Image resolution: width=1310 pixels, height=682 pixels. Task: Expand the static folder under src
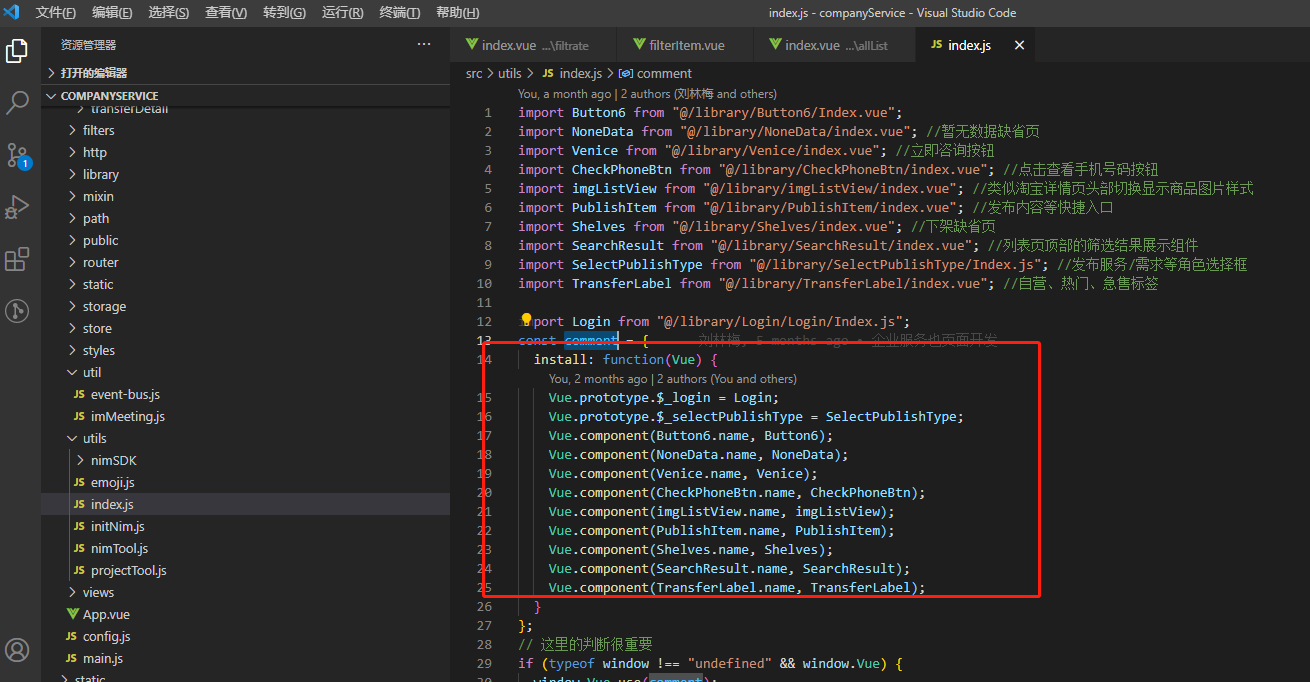[x=245, y=284]
